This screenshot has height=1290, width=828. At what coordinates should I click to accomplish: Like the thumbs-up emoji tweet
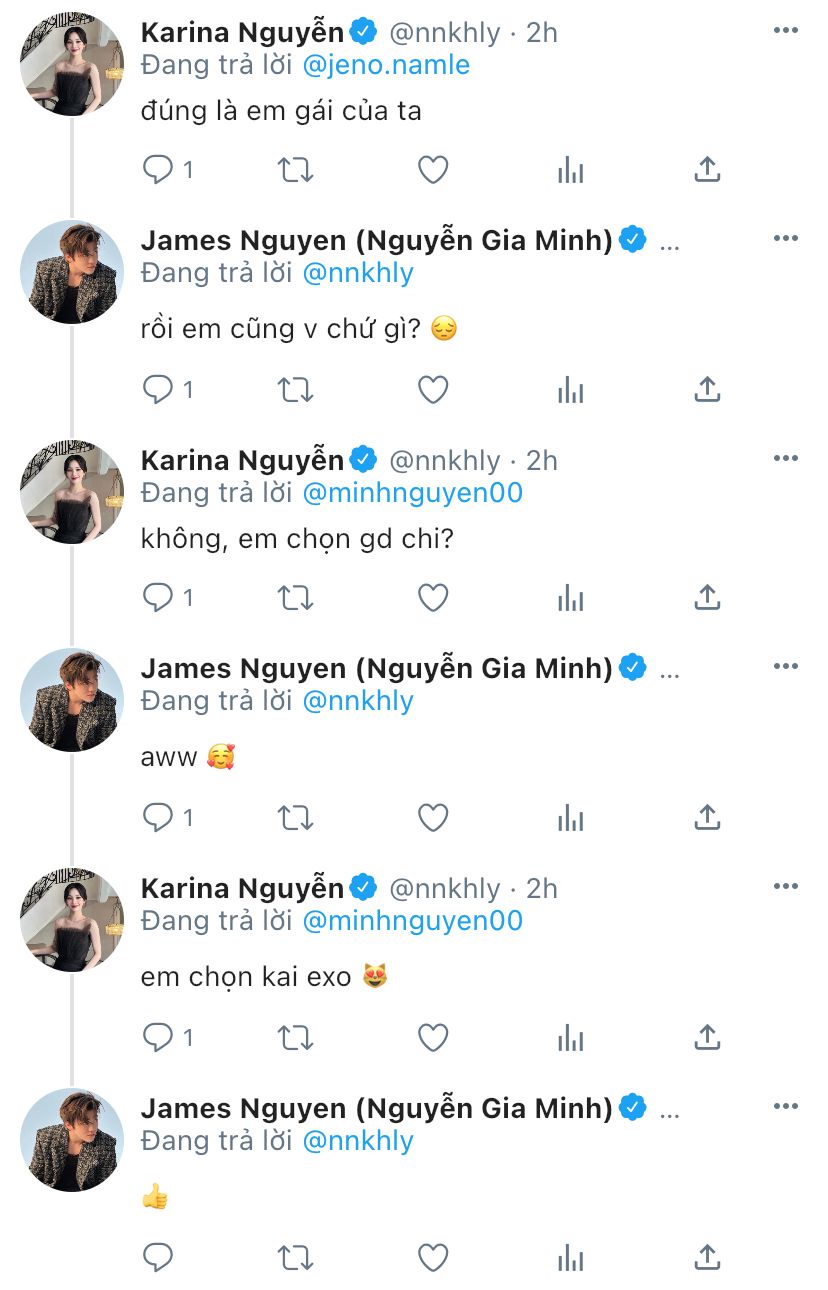coord(432,1257)
